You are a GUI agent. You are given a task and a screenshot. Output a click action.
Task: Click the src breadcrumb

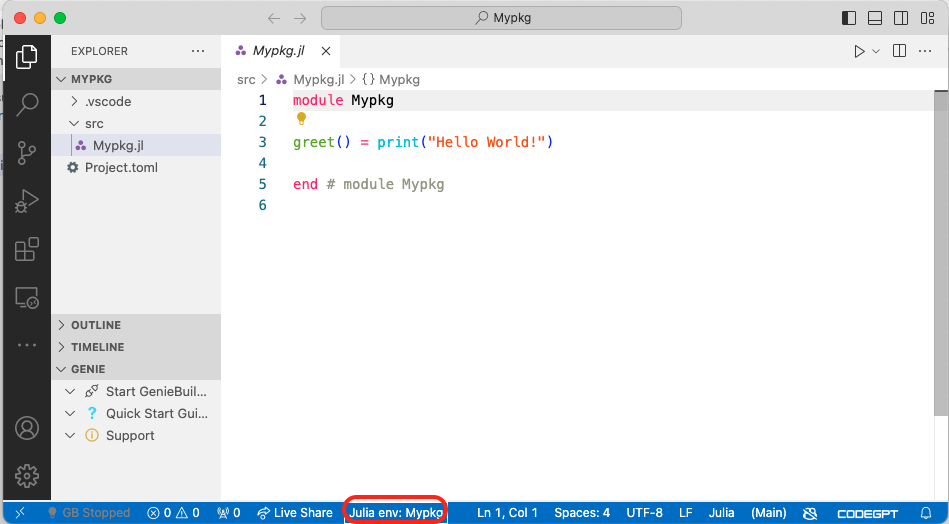tap(246, 80)
